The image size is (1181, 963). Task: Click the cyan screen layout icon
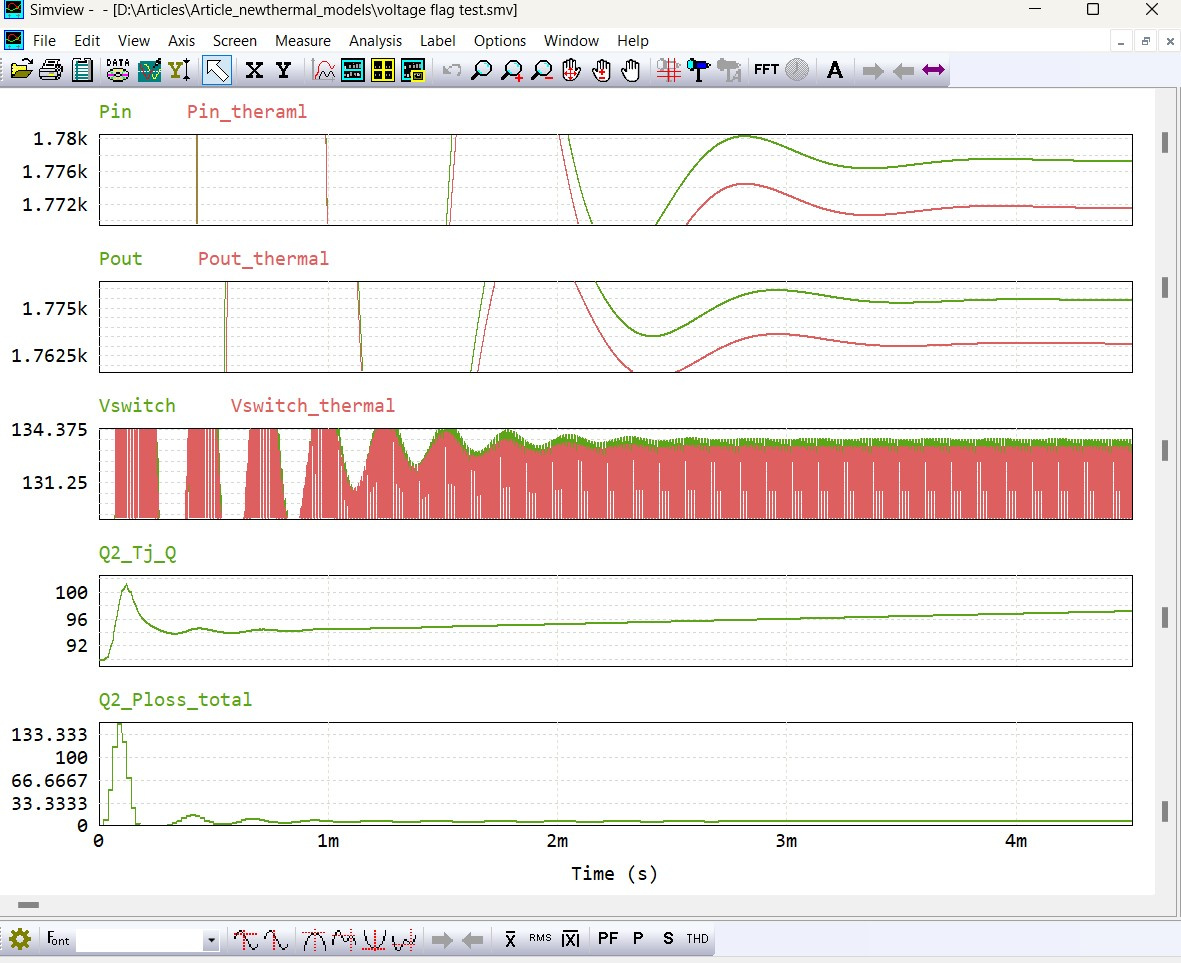(352, 70)
